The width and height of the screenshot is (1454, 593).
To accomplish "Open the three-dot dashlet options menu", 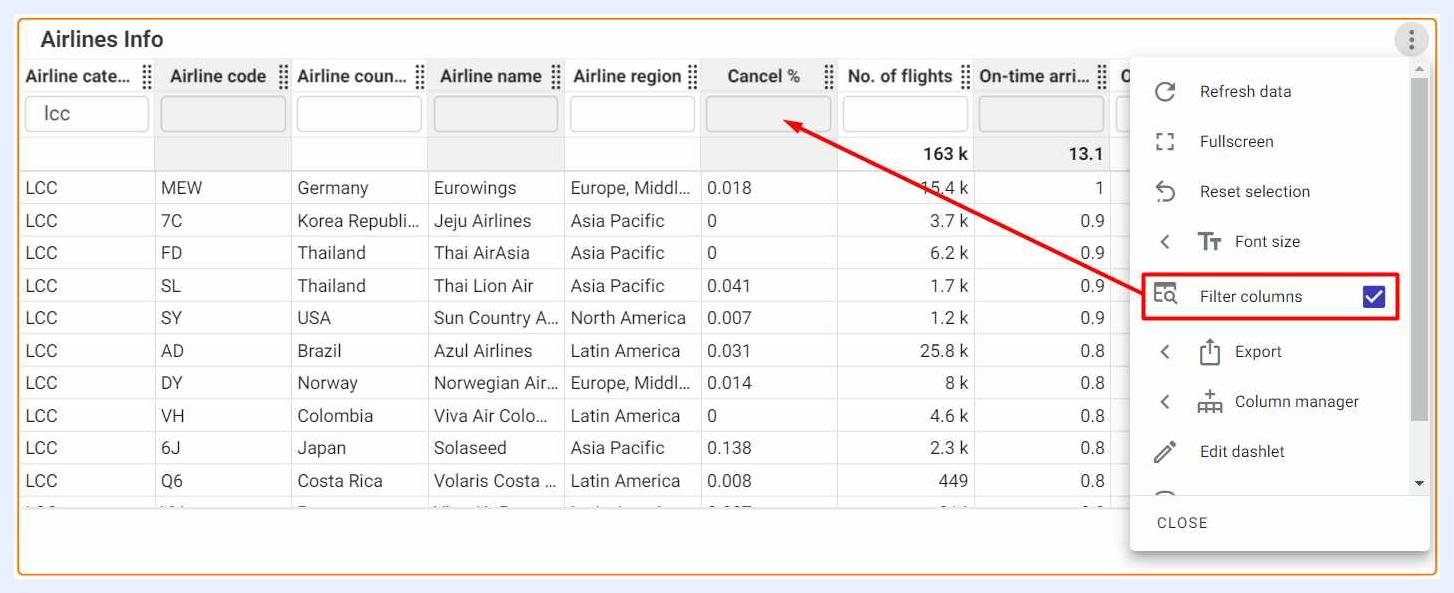I will pyautogui.click(x=1411, y=41).
